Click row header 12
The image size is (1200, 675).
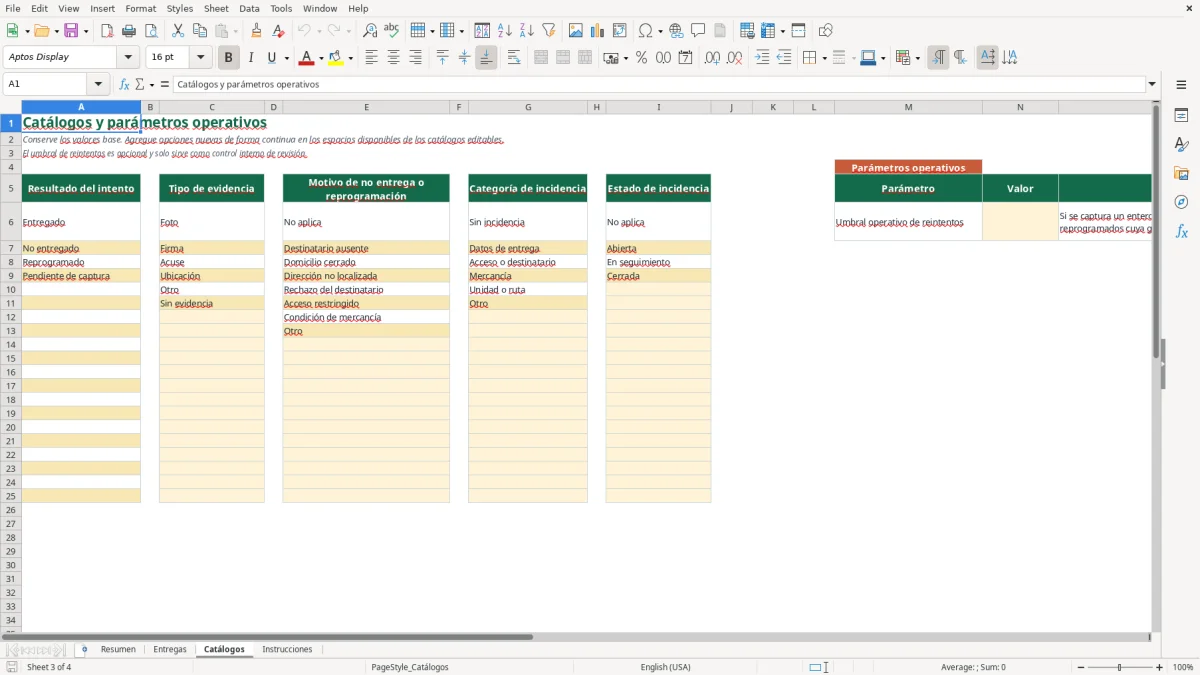pyautogui.click(x=11, y=317)
